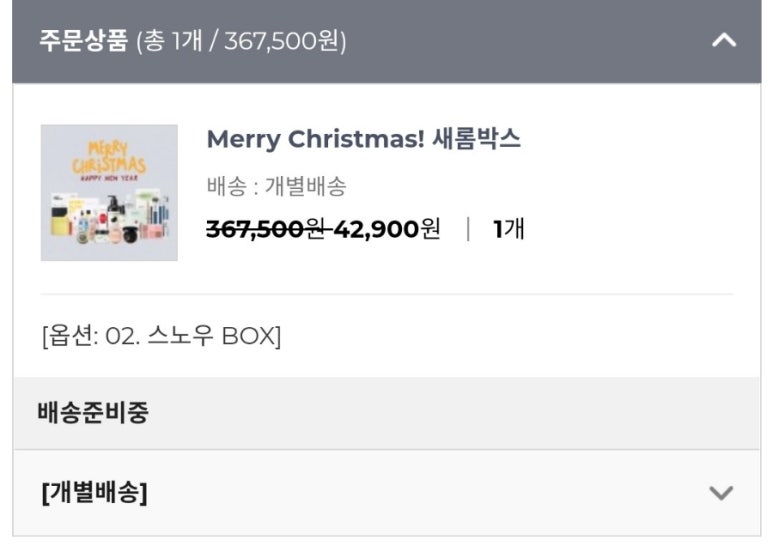Click the 총 1개 / 367,500원 summary text

[x=241, y=42]
